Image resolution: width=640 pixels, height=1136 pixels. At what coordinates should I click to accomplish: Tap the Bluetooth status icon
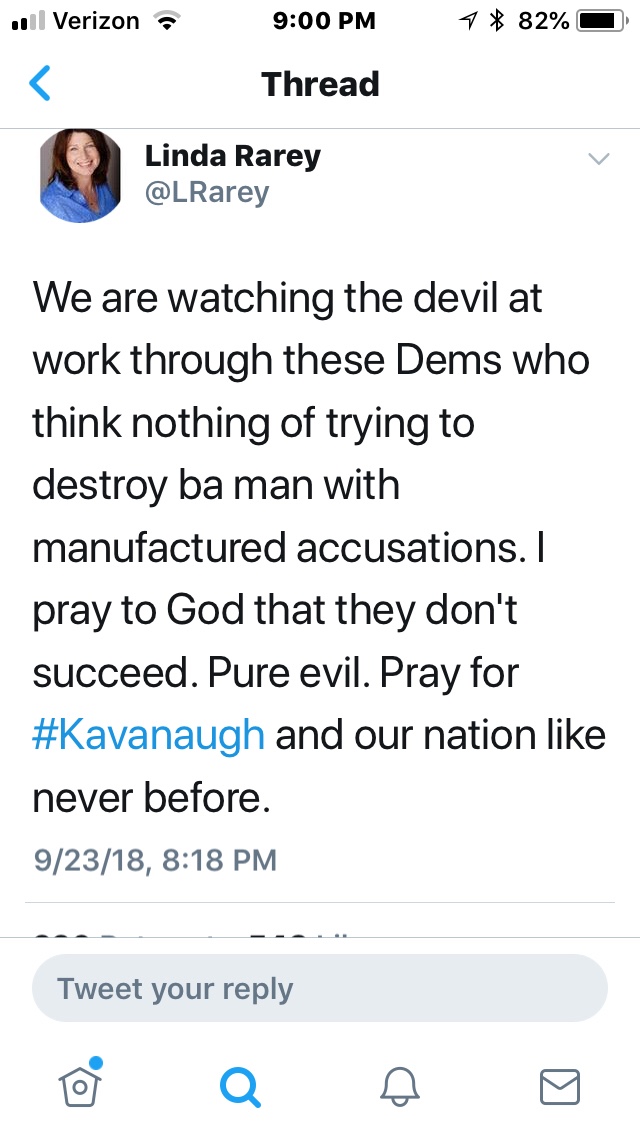[x=495, y=21]
